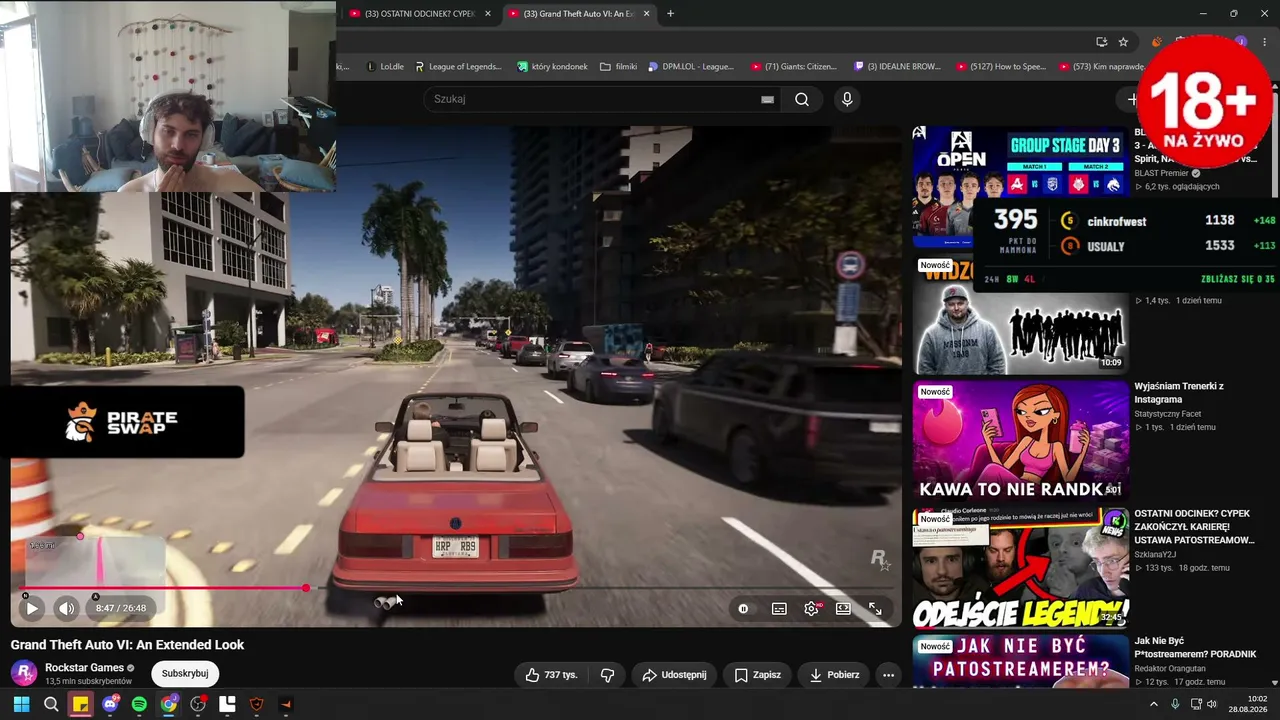Click the install app icon in address bar
This screenshot has width=1280, height=720.
tap(1101, 42)
